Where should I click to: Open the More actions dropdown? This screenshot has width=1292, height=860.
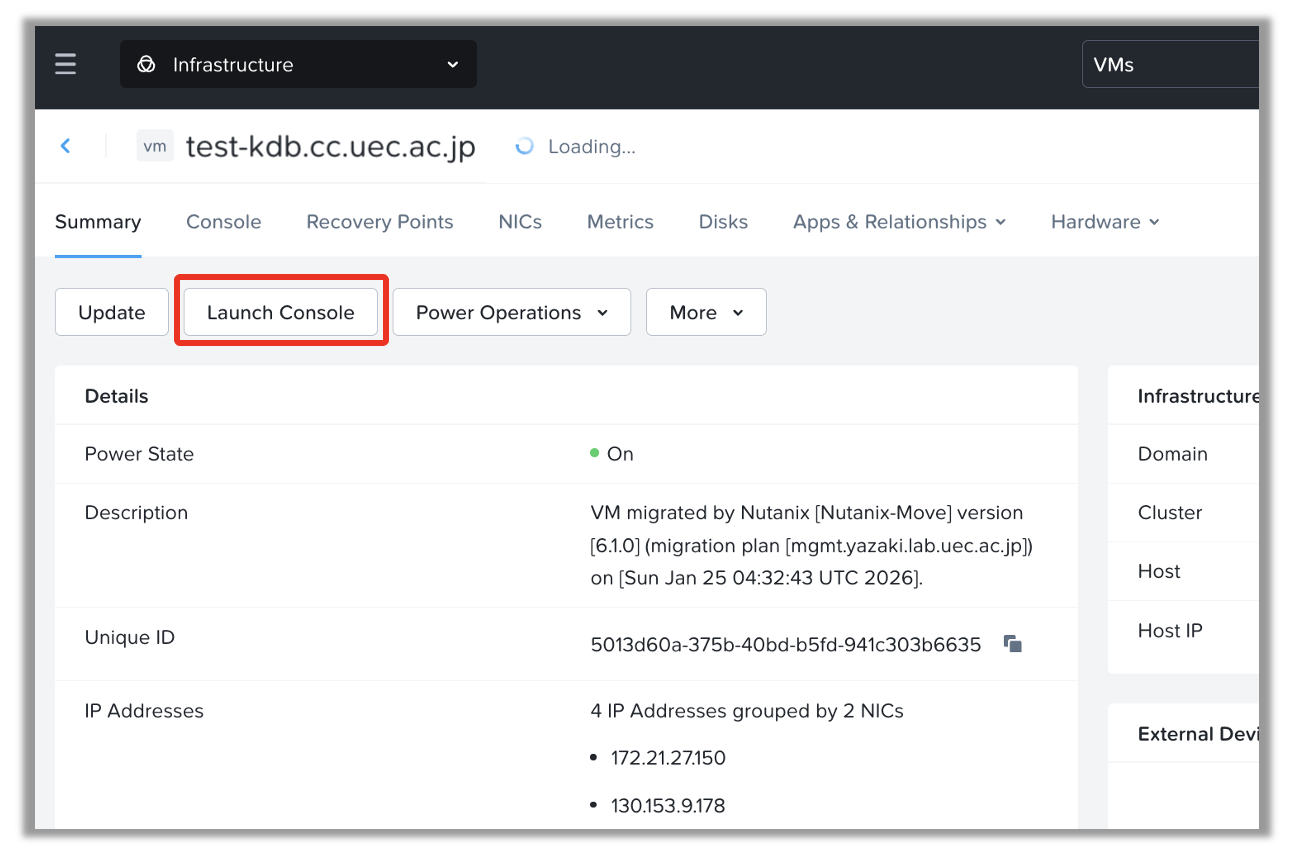(706, 313)
